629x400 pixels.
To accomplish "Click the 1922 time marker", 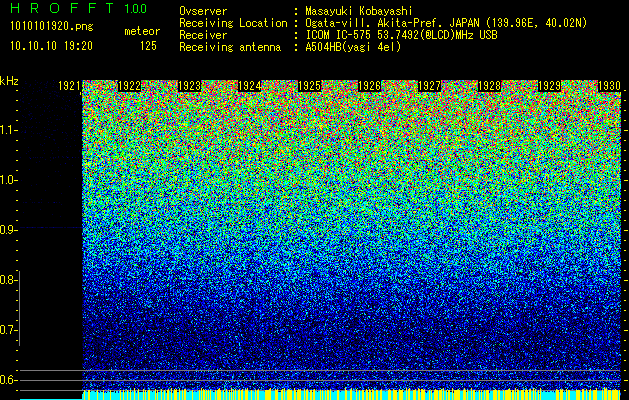I will [129, 86].
